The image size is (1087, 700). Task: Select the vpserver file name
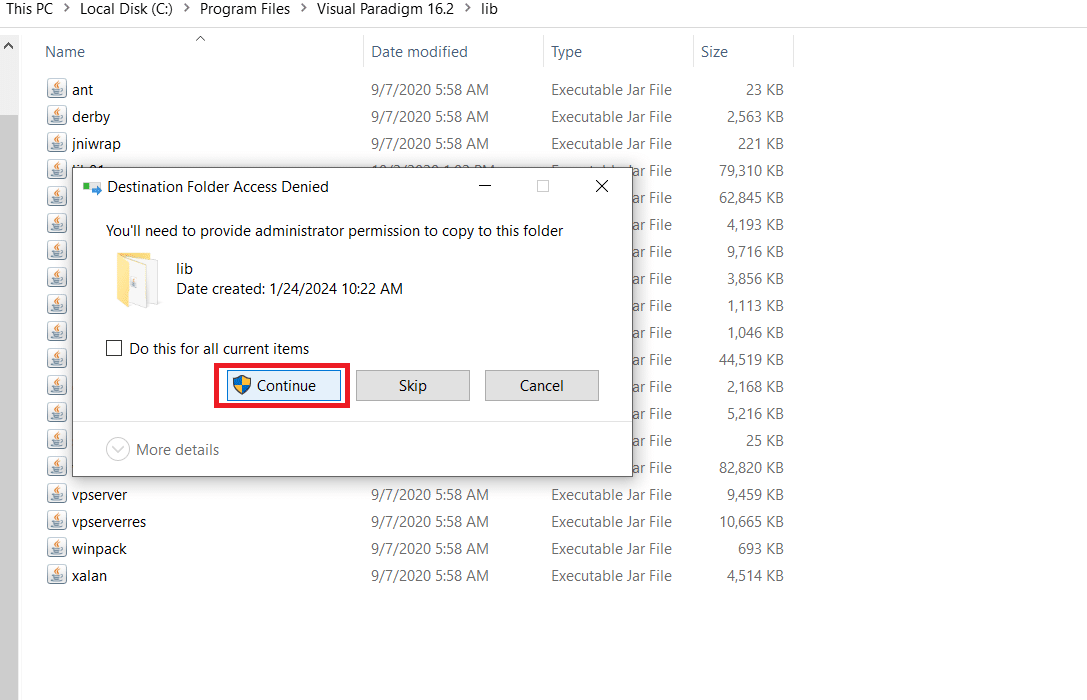(100, 495)
